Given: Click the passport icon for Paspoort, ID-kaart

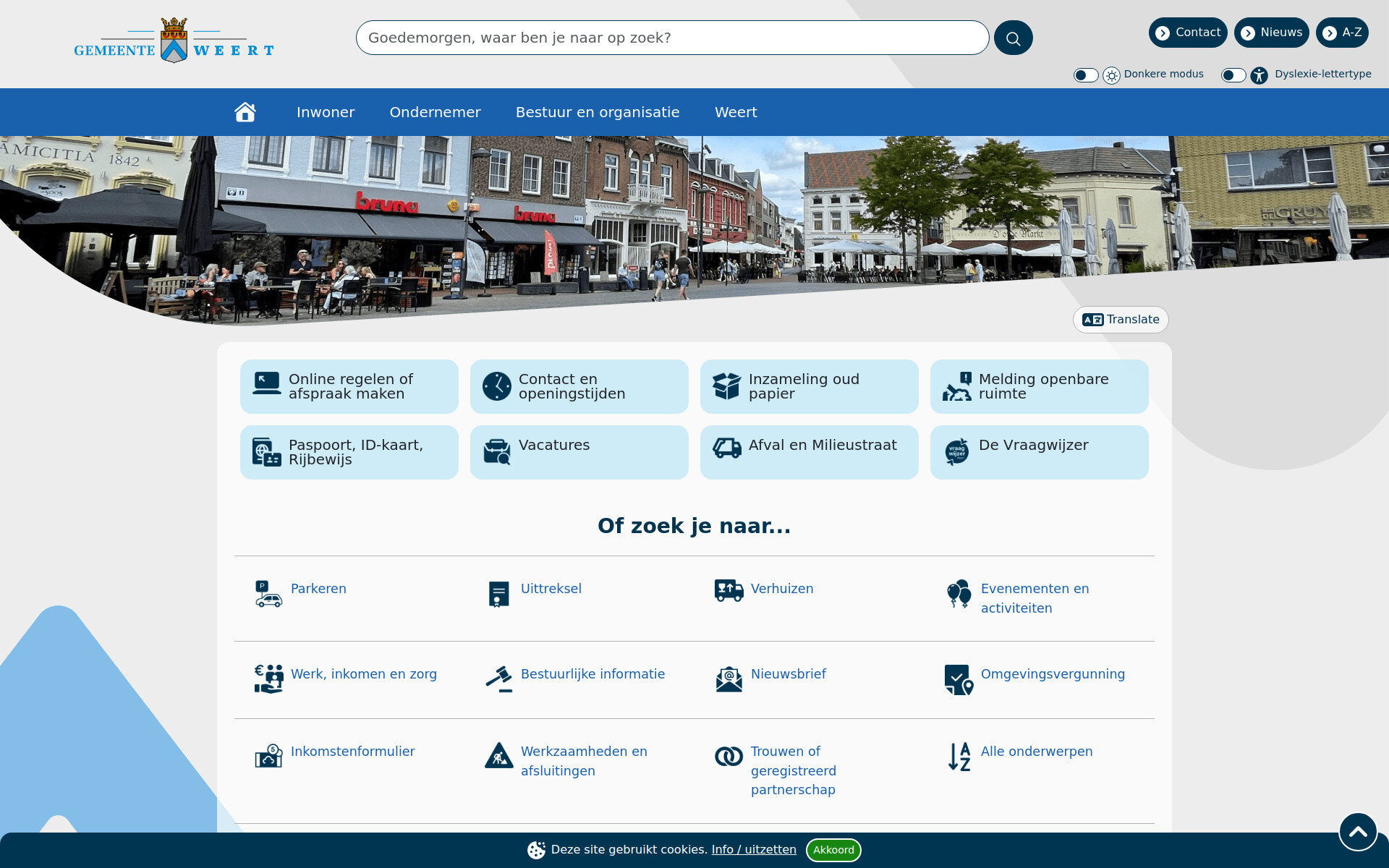Looking at the screenshot, I should coord(267,452).
